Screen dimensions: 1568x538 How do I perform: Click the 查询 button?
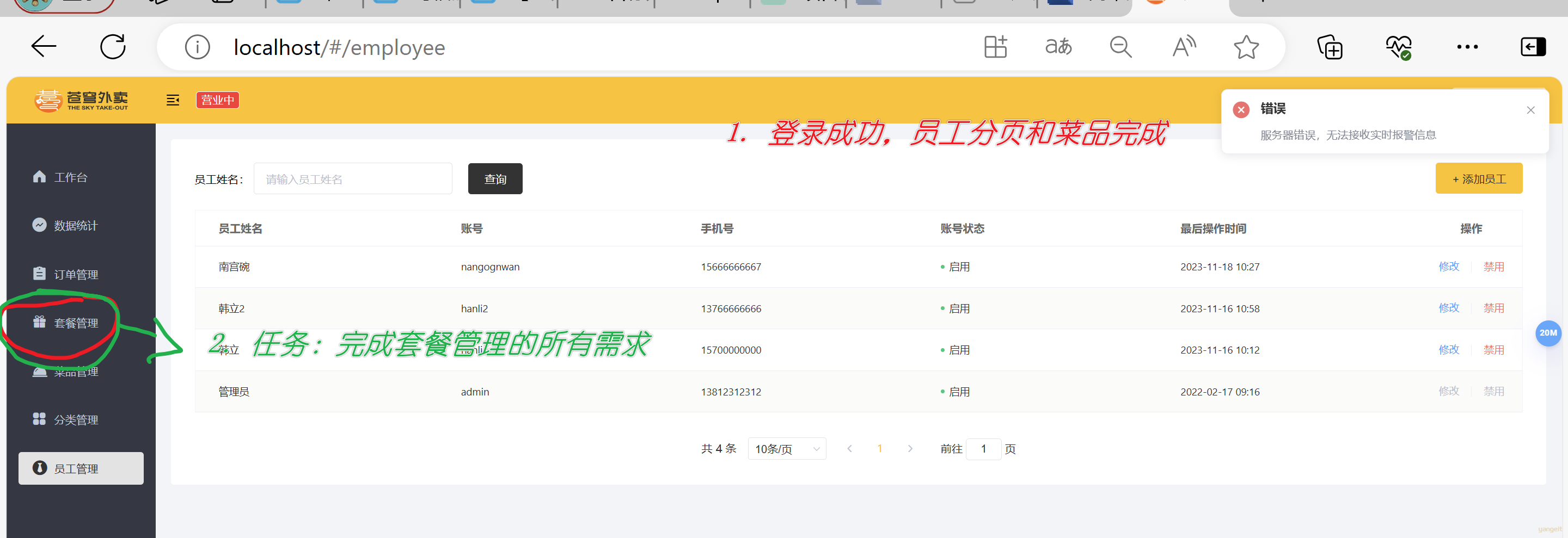[495, 179]
